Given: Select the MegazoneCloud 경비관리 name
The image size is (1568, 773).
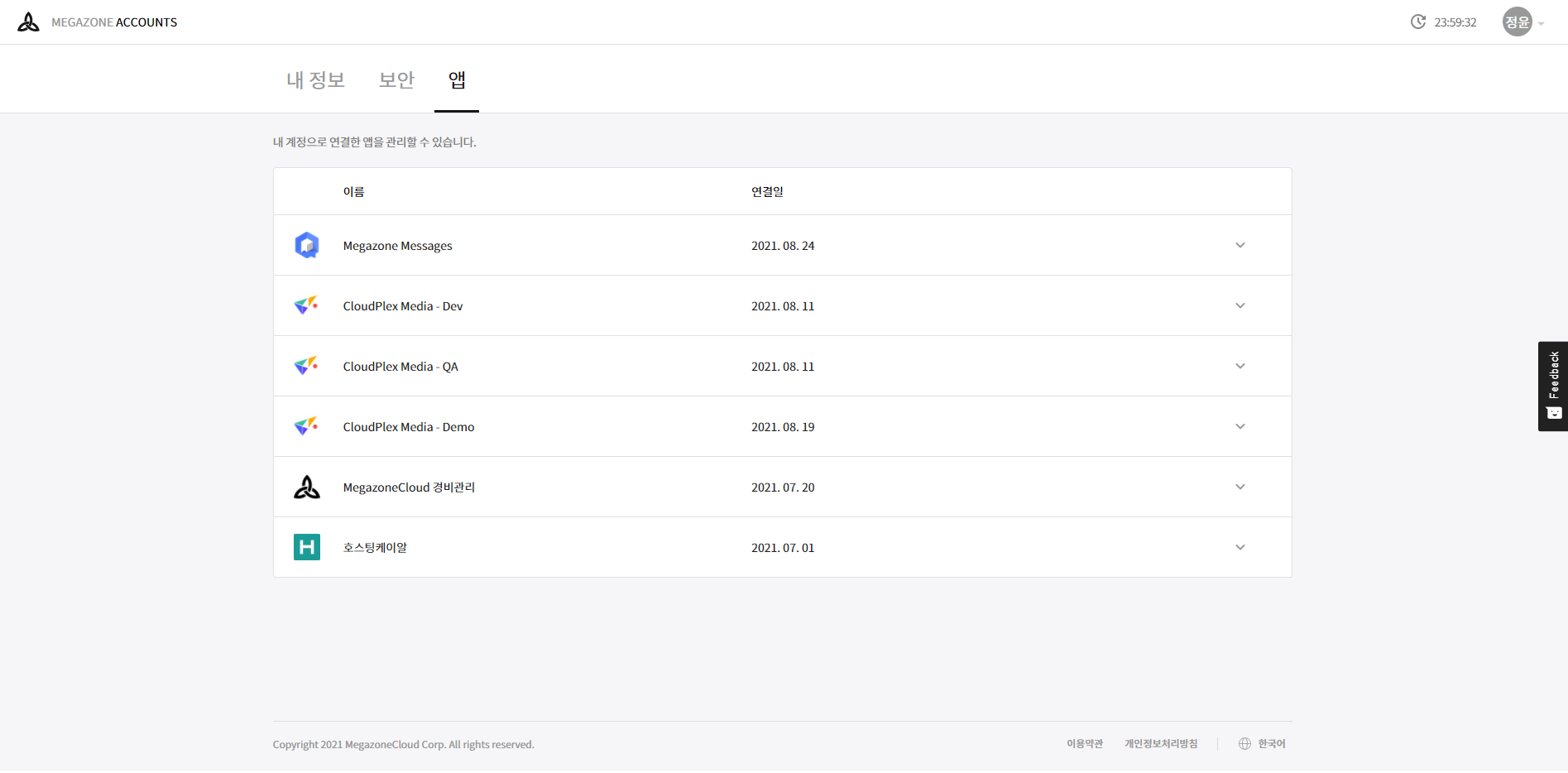Looking at the screenshot, I should [x=410, y=487].
